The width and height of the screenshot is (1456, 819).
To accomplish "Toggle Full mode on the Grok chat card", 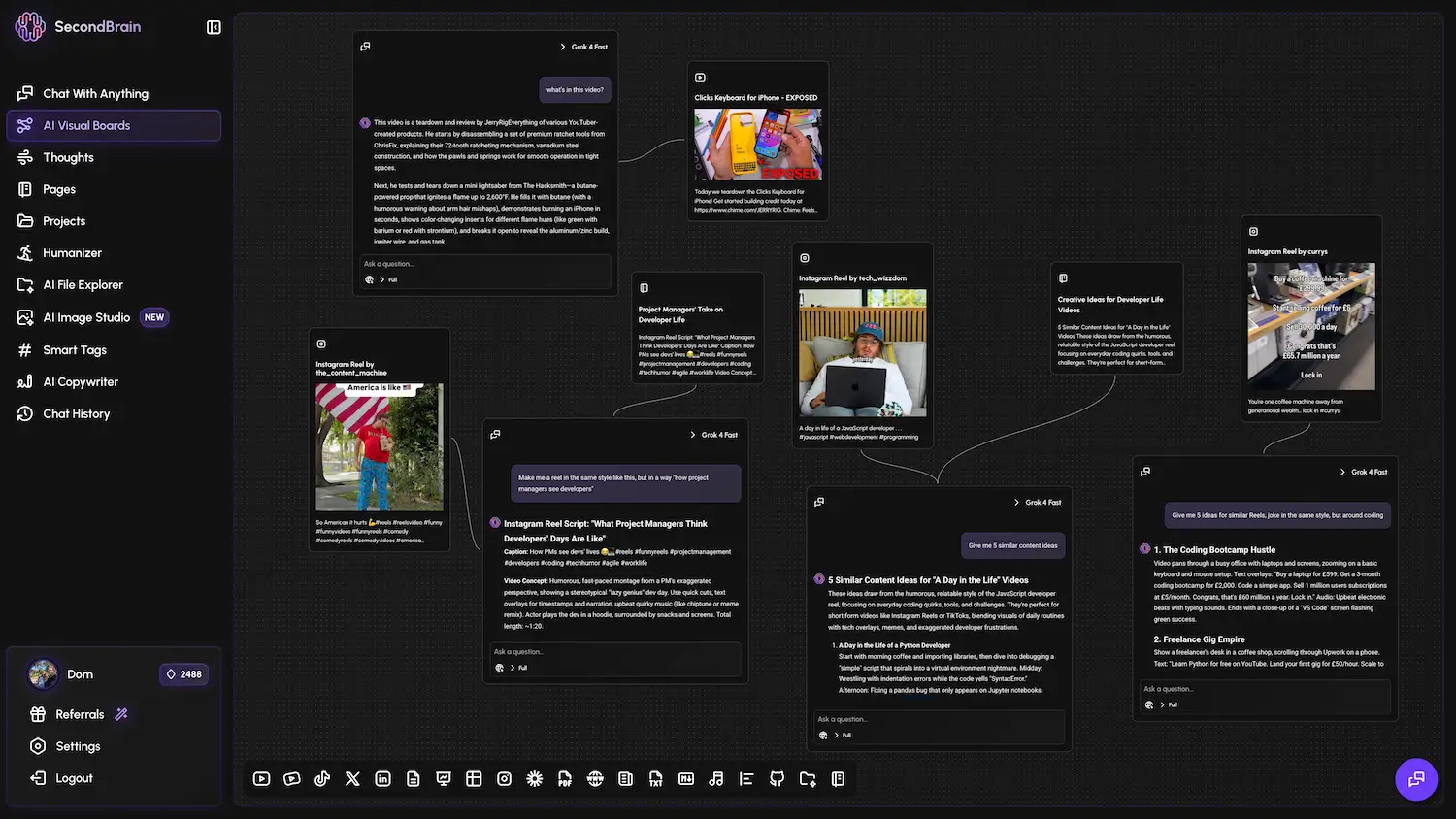I will click(392, 279).
